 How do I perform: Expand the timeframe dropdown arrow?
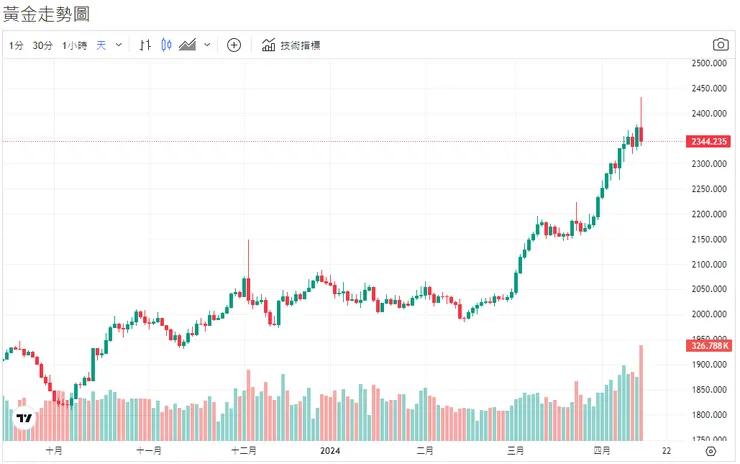(119, 45)
